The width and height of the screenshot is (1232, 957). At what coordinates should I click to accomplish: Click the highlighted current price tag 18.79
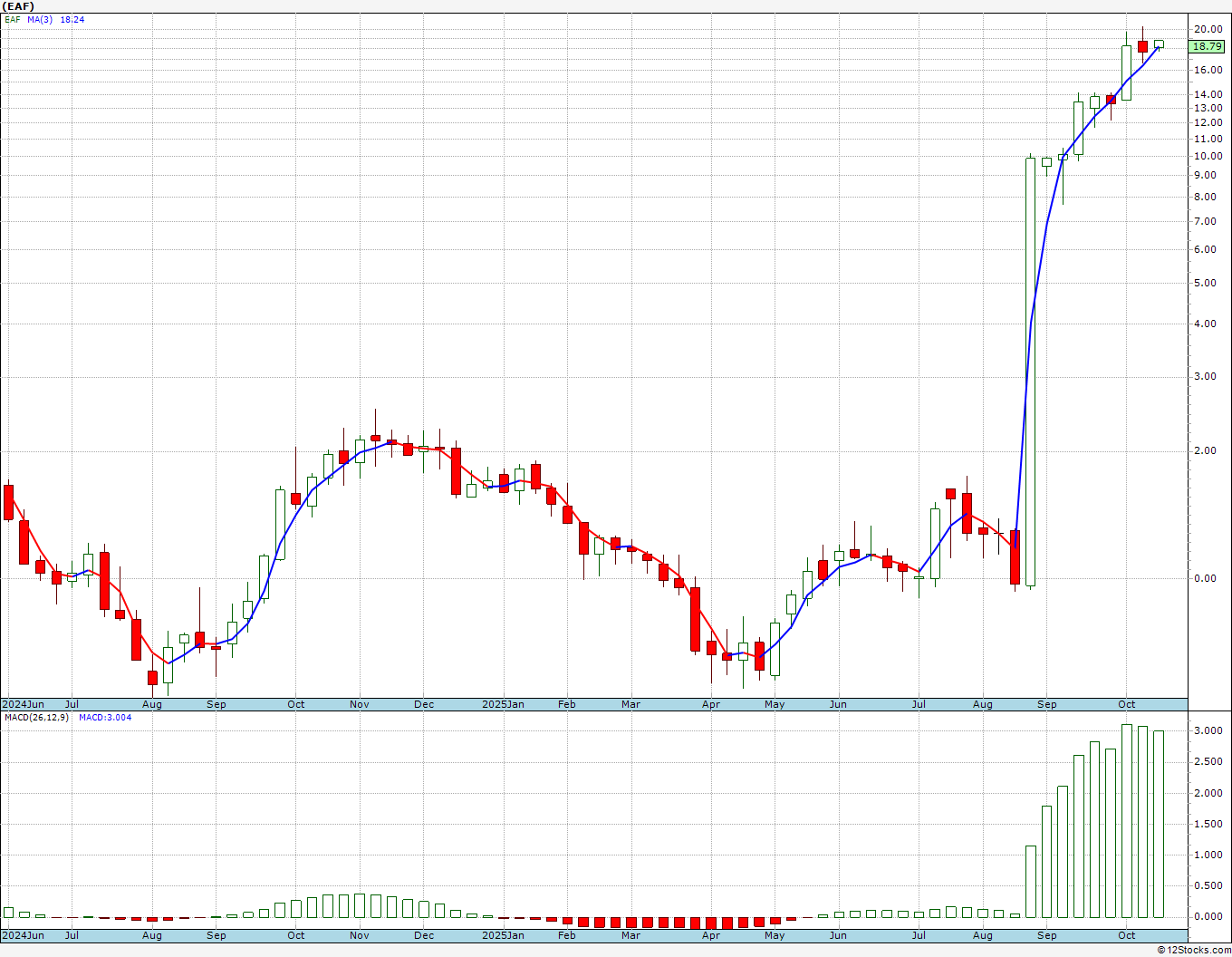[x=1207, y=46]
